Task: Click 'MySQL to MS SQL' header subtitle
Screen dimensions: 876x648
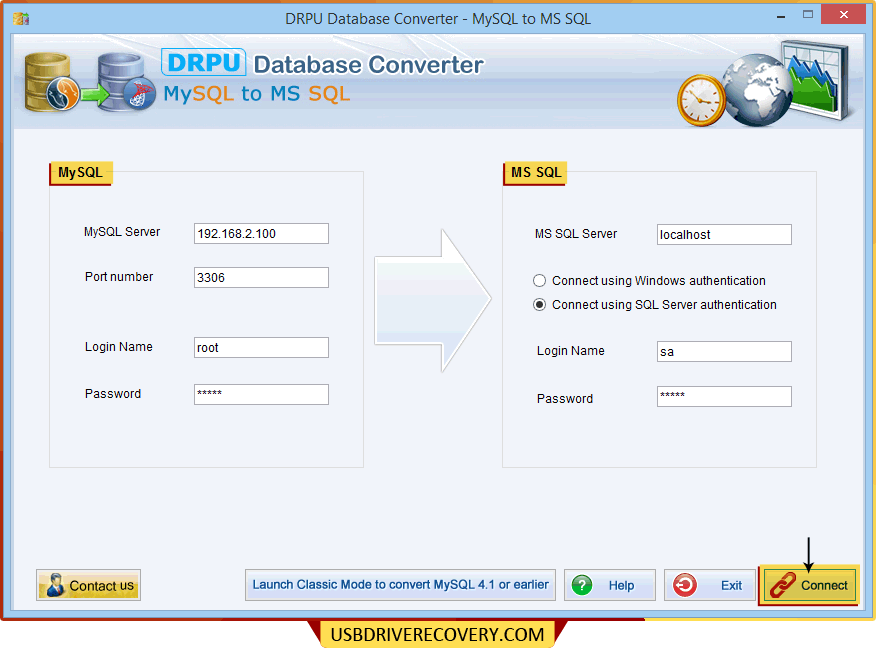Action: click(x=257, y=94)
